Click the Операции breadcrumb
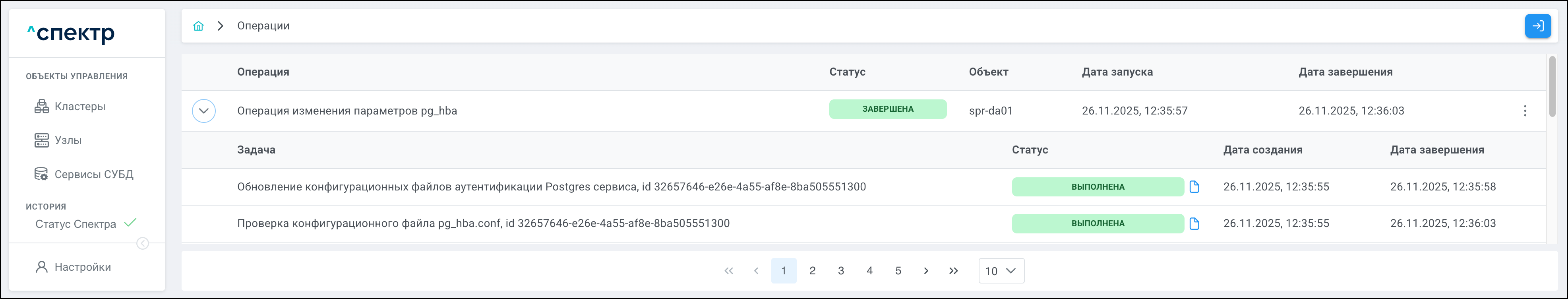Screen dimensions: 1568x299 [263, 26]
